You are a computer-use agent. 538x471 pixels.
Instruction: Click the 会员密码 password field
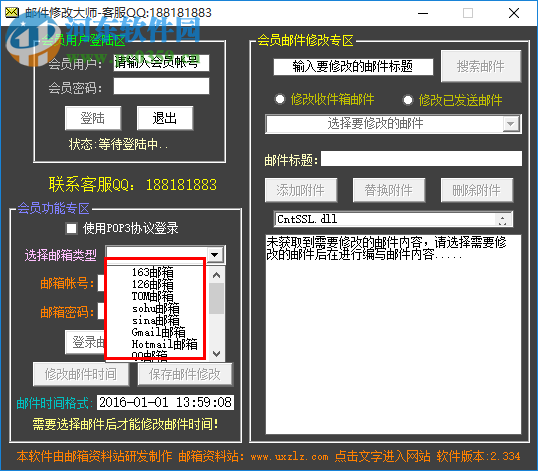tap(161, 86)
